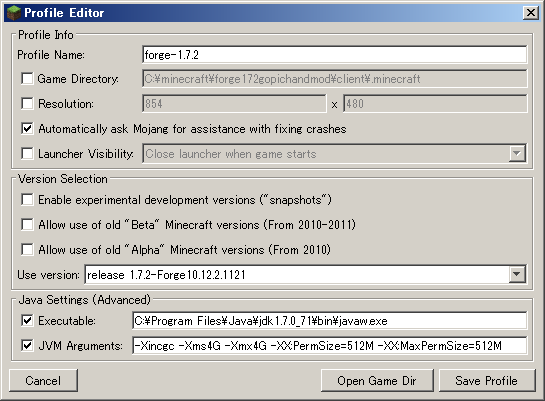The height and width of the screenshot is (401, 545).
Task: Uncheck the Java Executable checkbox
Action: coord(27,320)
